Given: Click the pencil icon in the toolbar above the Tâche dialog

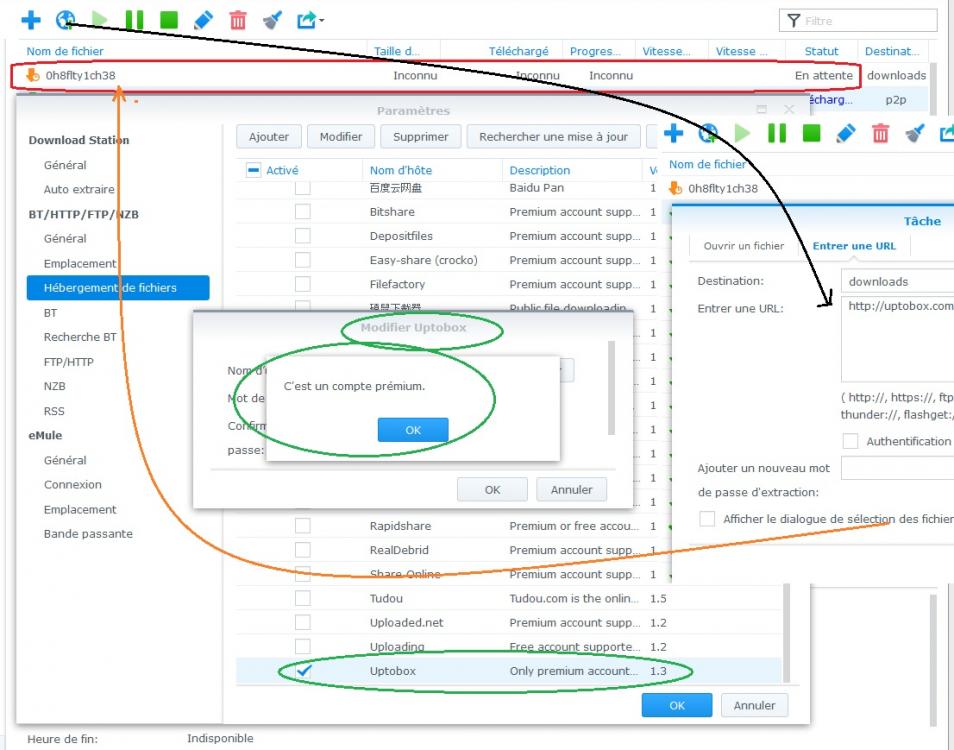Looking at the screenshot, I should [846, 133].
